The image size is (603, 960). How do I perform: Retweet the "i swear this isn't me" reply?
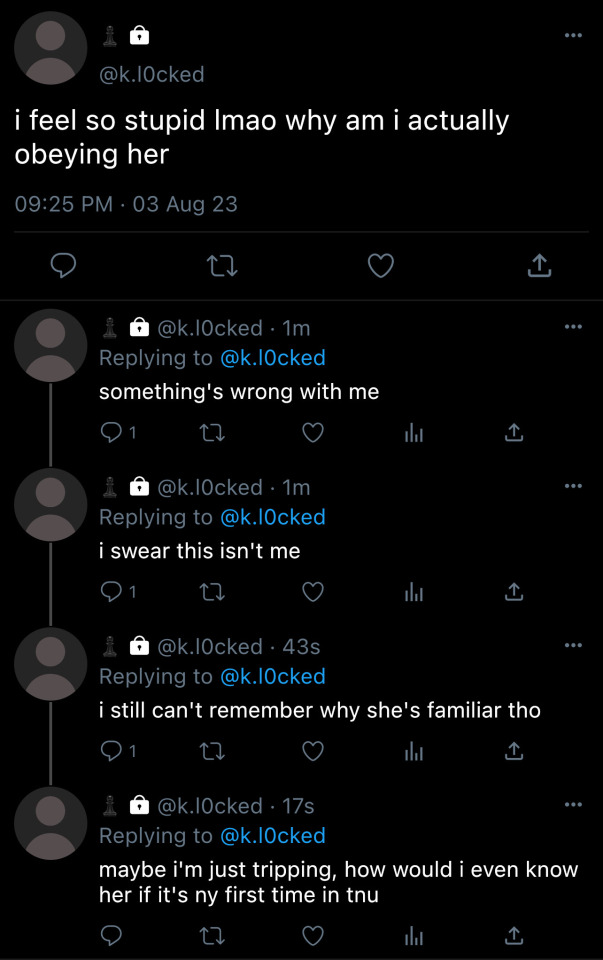click(x=210, y=592)
